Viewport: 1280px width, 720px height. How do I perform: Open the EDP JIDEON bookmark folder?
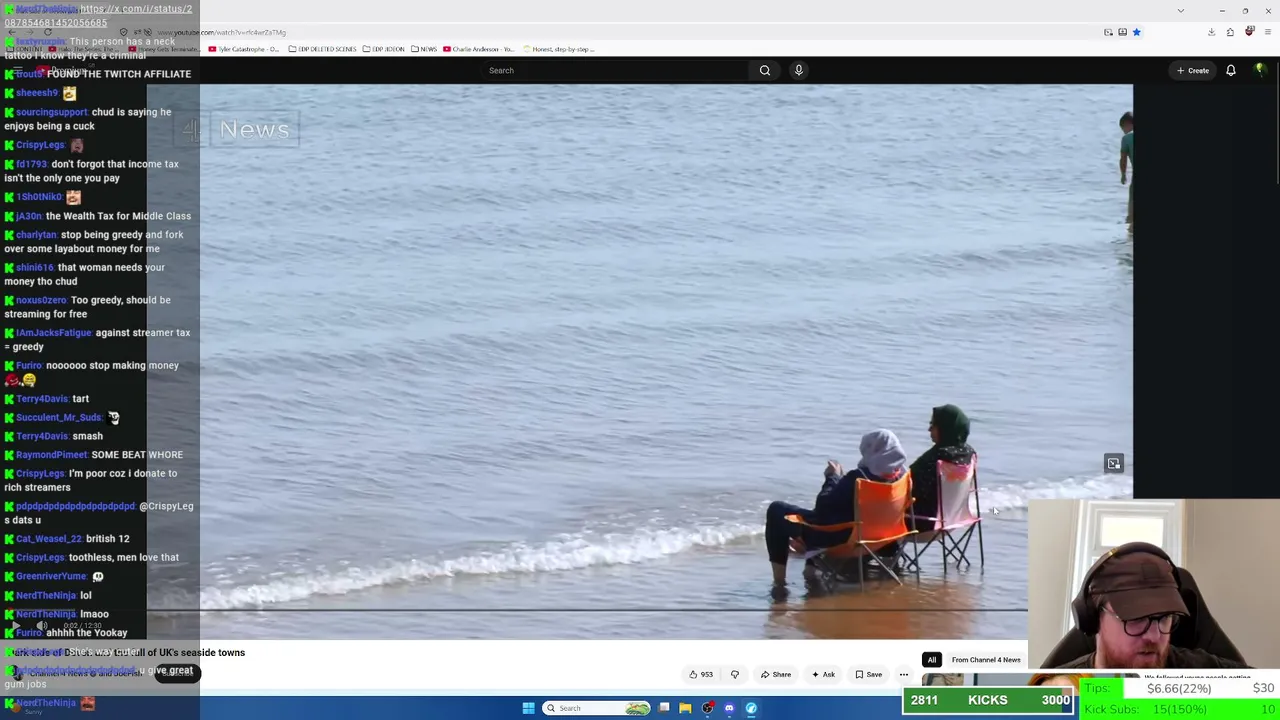coord(385,49)
